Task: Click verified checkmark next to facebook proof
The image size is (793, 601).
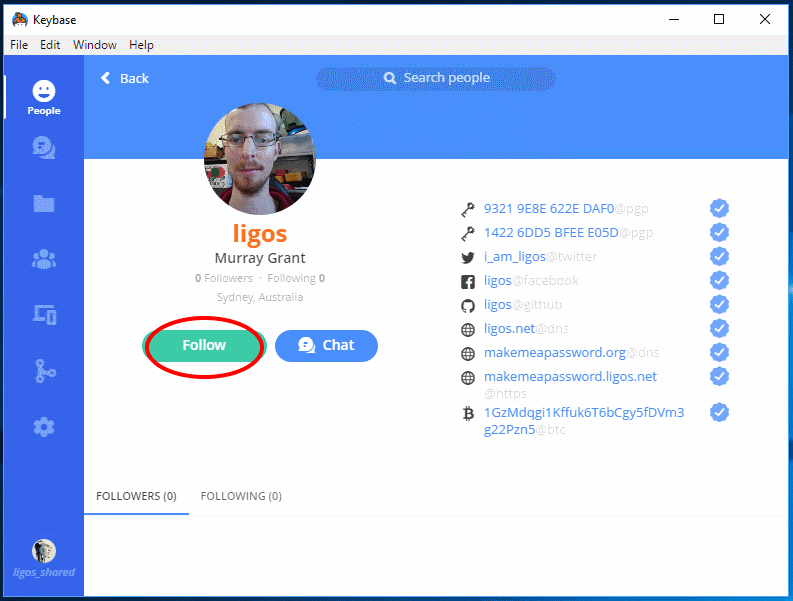Action: click(x=719, y=280)
